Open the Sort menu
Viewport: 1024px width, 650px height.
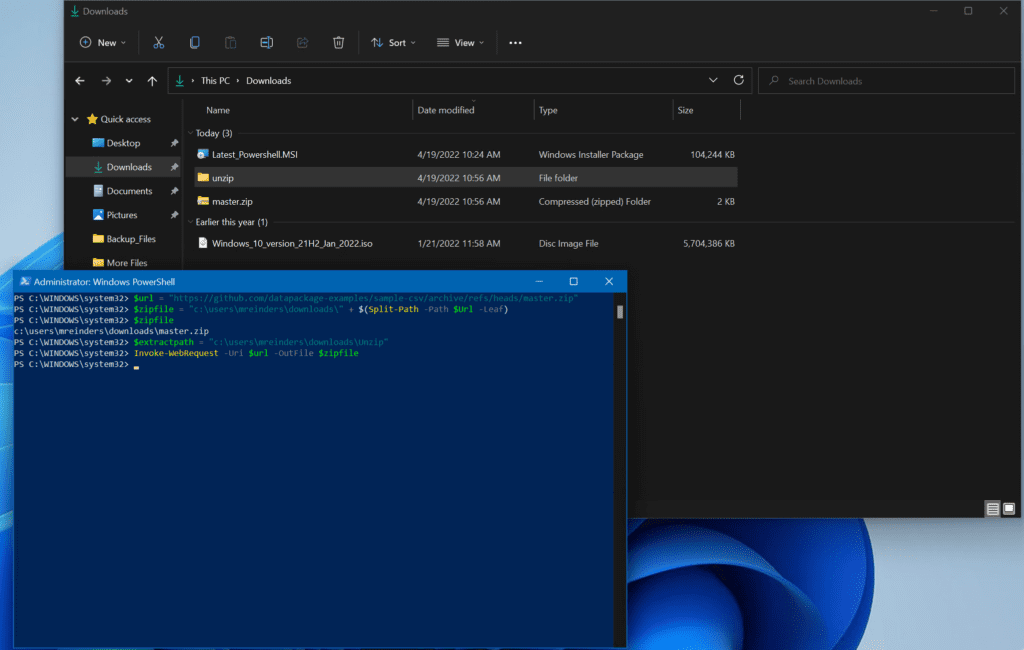tap(395, 43)
